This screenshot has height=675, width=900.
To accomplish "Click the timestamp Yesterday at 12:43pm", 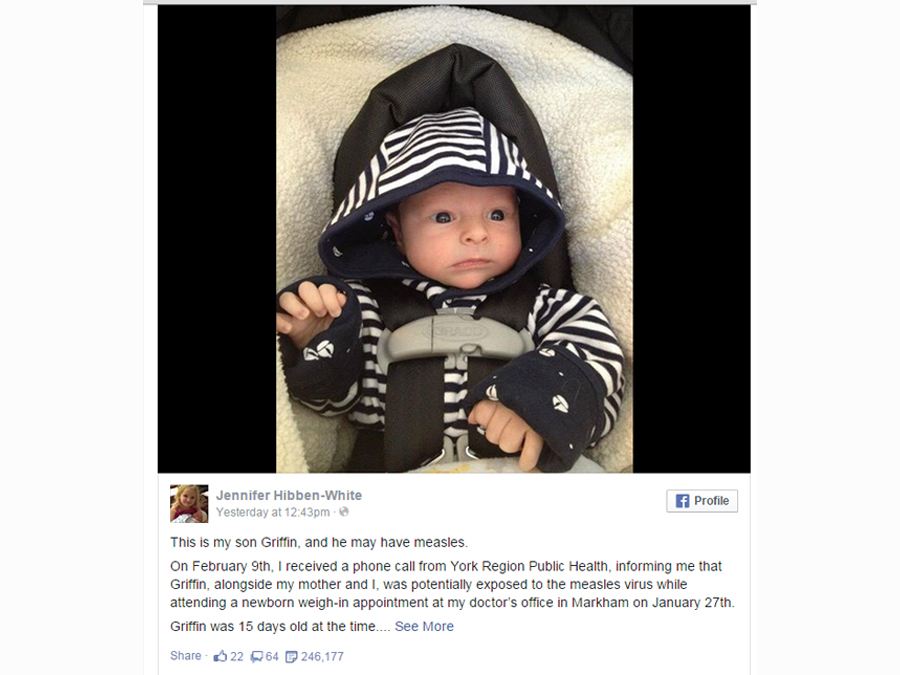I will 273,512.
